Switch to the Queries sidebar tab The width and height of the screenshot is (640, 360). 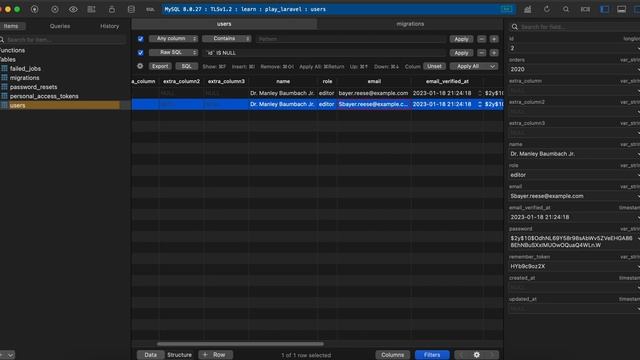click(60, 26)
